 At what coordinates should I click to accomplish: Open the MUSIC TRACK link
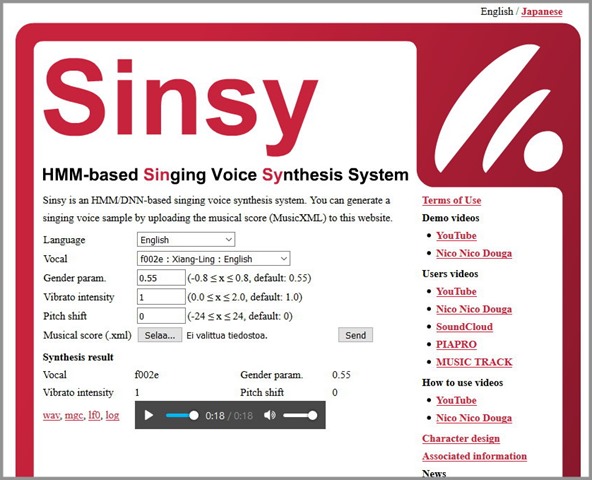click(x=474, y=362)
